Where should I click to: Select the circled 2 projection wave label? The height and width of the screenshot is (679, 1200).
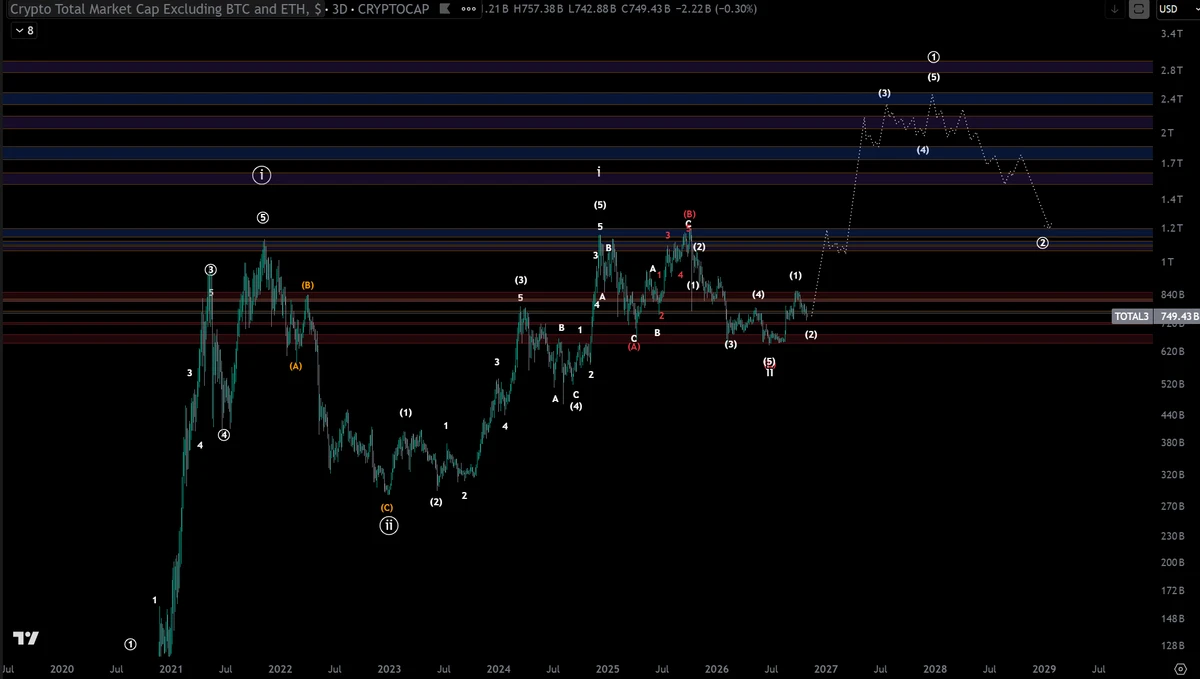[x=1043, y=243]
